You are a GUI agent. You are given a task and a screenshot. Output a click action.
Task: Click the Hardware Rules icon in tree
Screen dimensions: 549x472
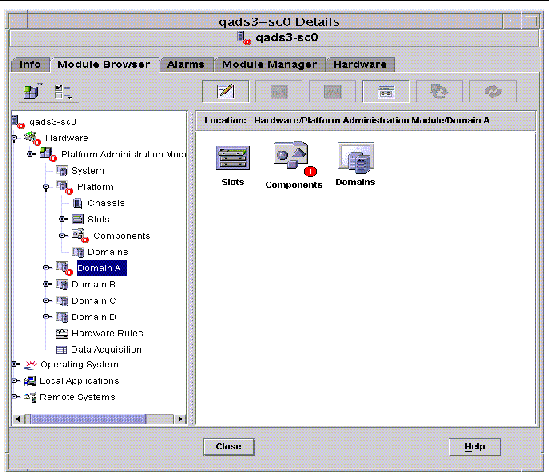tap(62, 333)
